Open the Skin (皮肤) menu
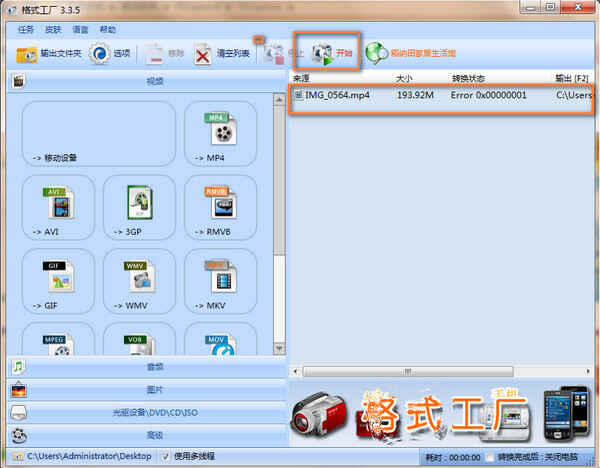Screen dimensions: 600x468 pos(53,30)
